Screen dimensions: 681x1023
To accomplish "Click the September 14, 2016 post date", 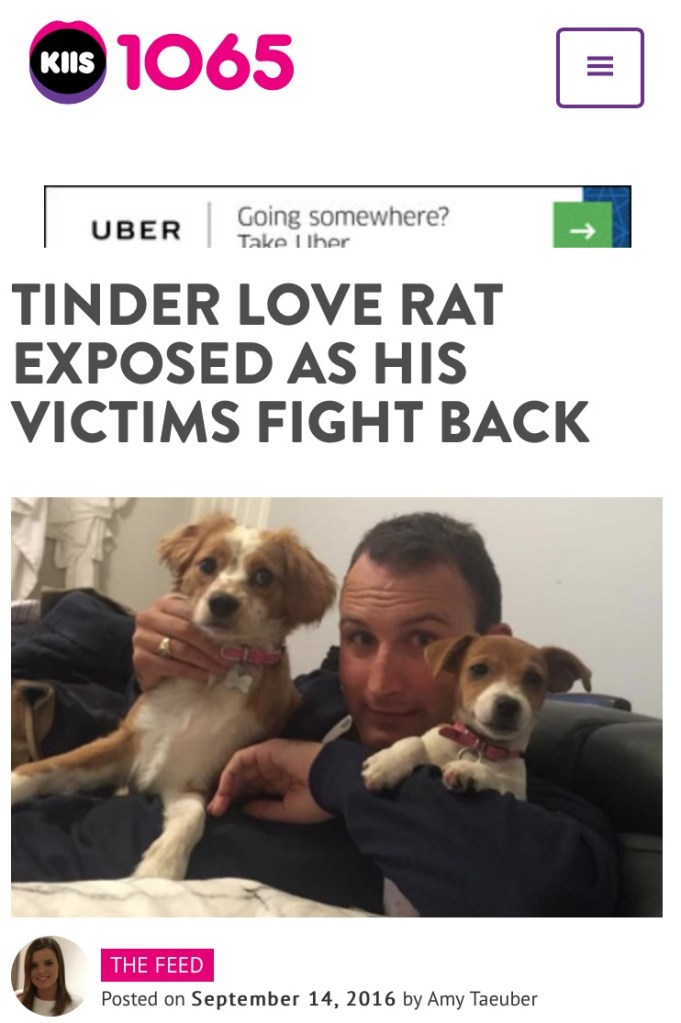I will [294, 999].
